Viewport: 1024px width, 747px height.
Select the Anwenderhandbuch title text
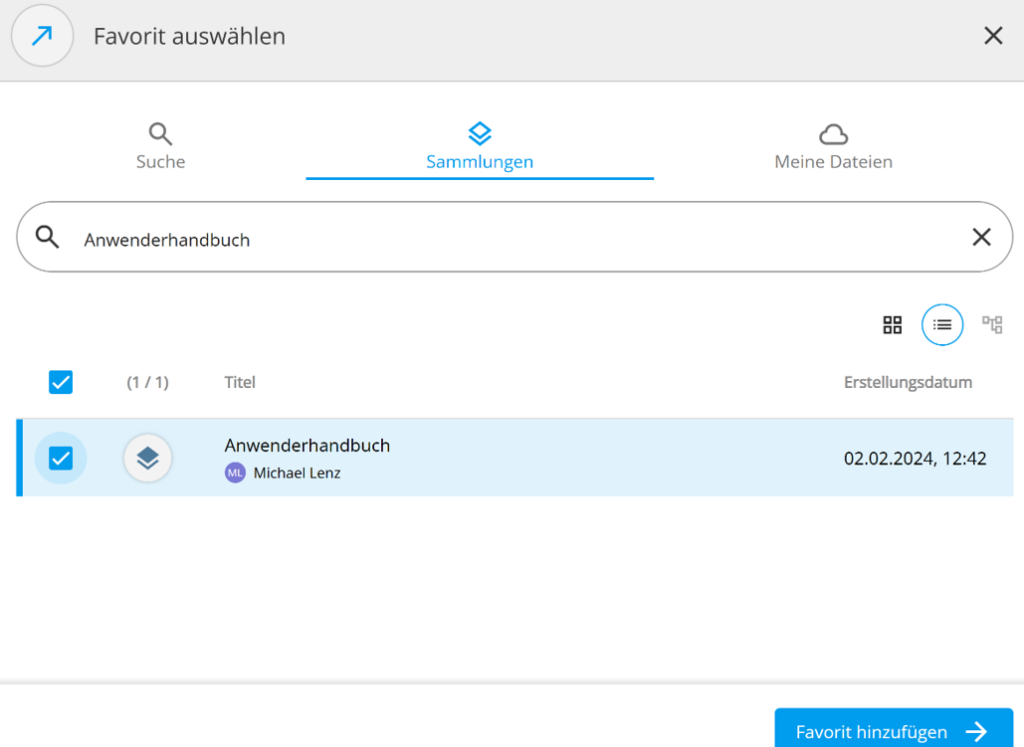pos(307,445)
